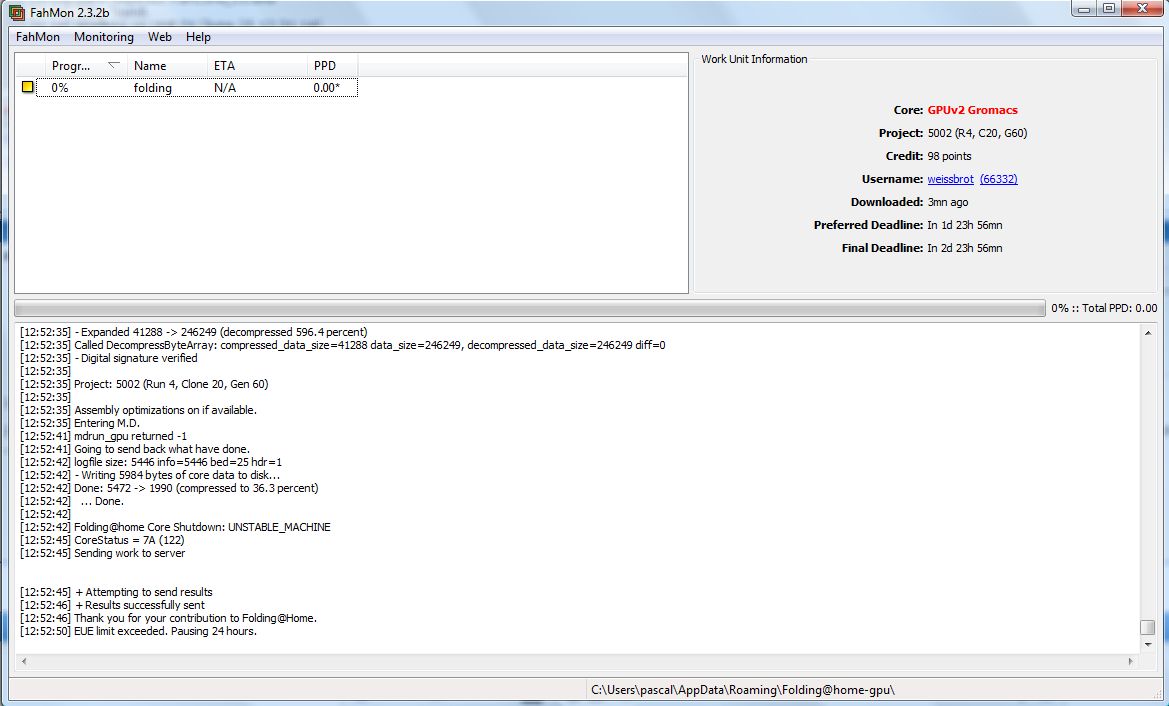Select the 'folding' client name cell
This screenshot has width=1169, height=706.
point(153,87)
